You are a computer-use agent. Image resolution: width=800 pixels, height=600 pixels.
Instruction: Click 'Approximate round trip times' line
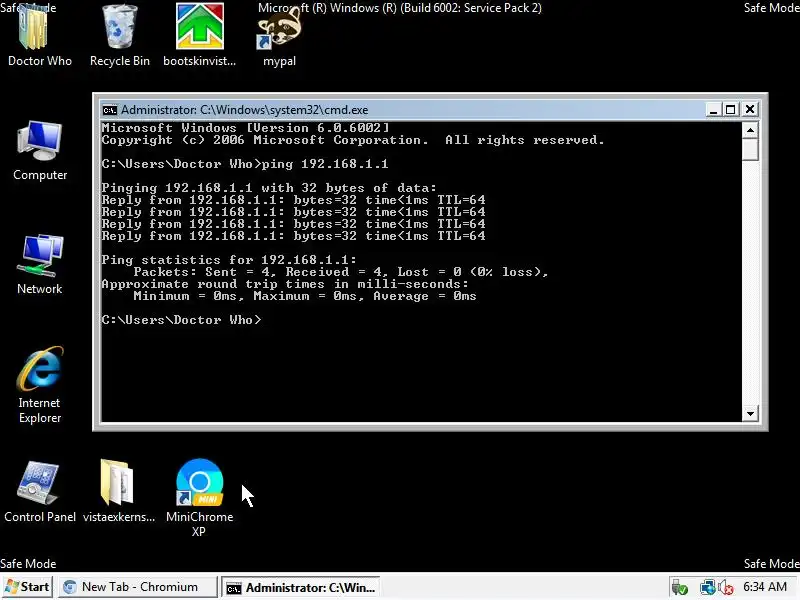click(x=285, y=284)
